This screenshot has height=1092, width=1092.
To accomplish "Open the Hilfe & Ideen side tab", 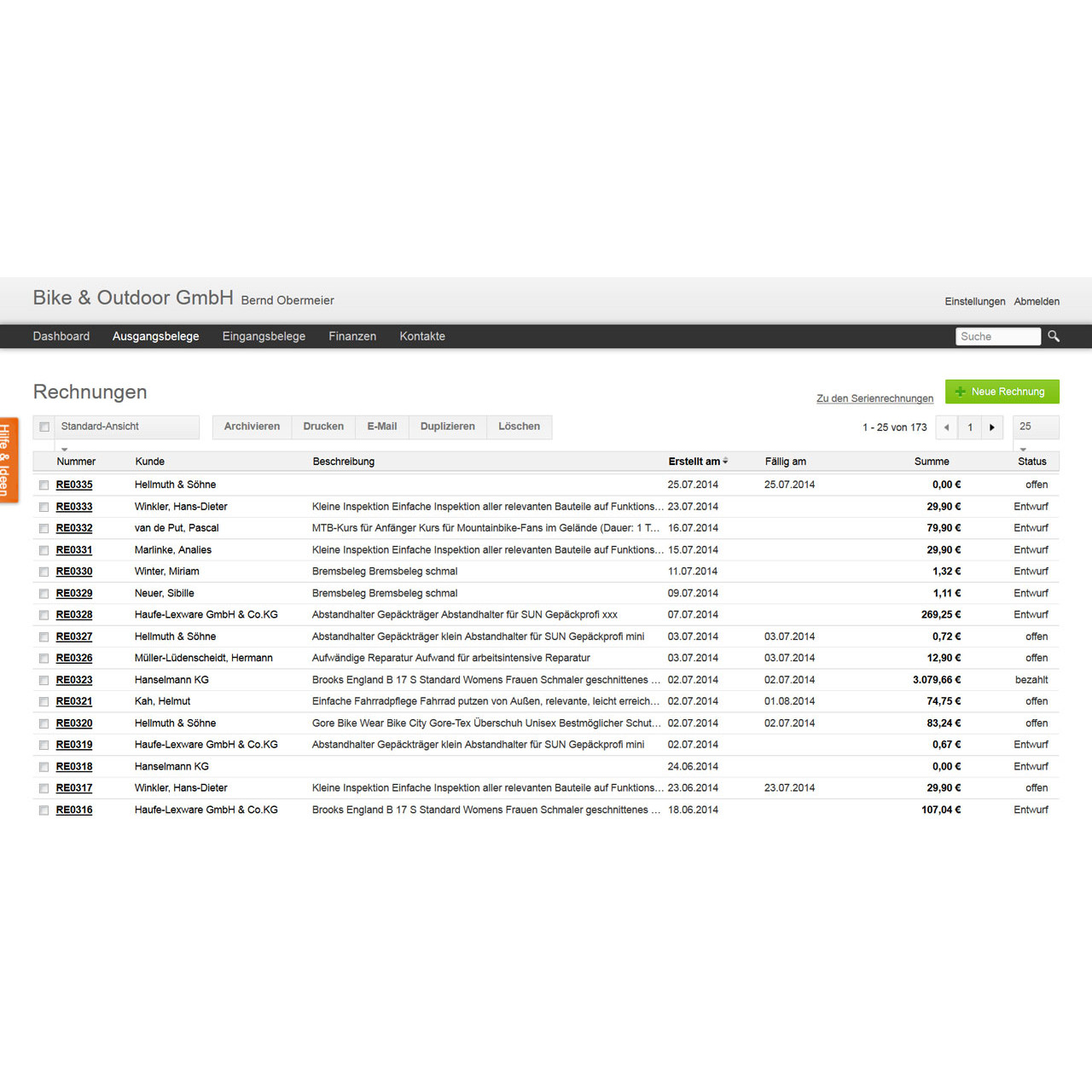I will tap(8, 461).
